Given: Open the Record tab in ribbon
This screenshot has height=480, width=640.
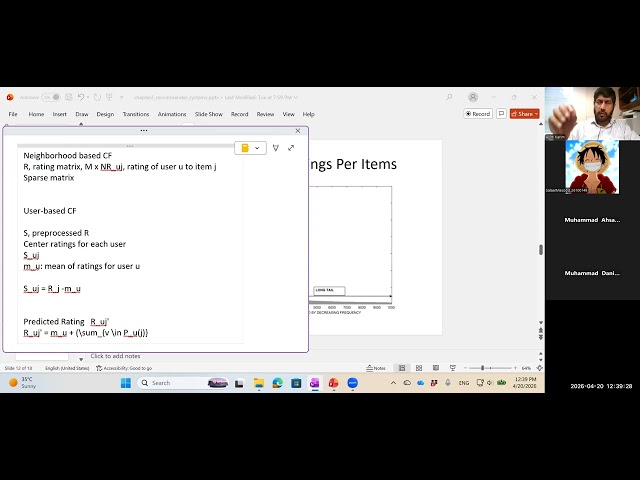Looking at the screenshot, I should [240, 114].
